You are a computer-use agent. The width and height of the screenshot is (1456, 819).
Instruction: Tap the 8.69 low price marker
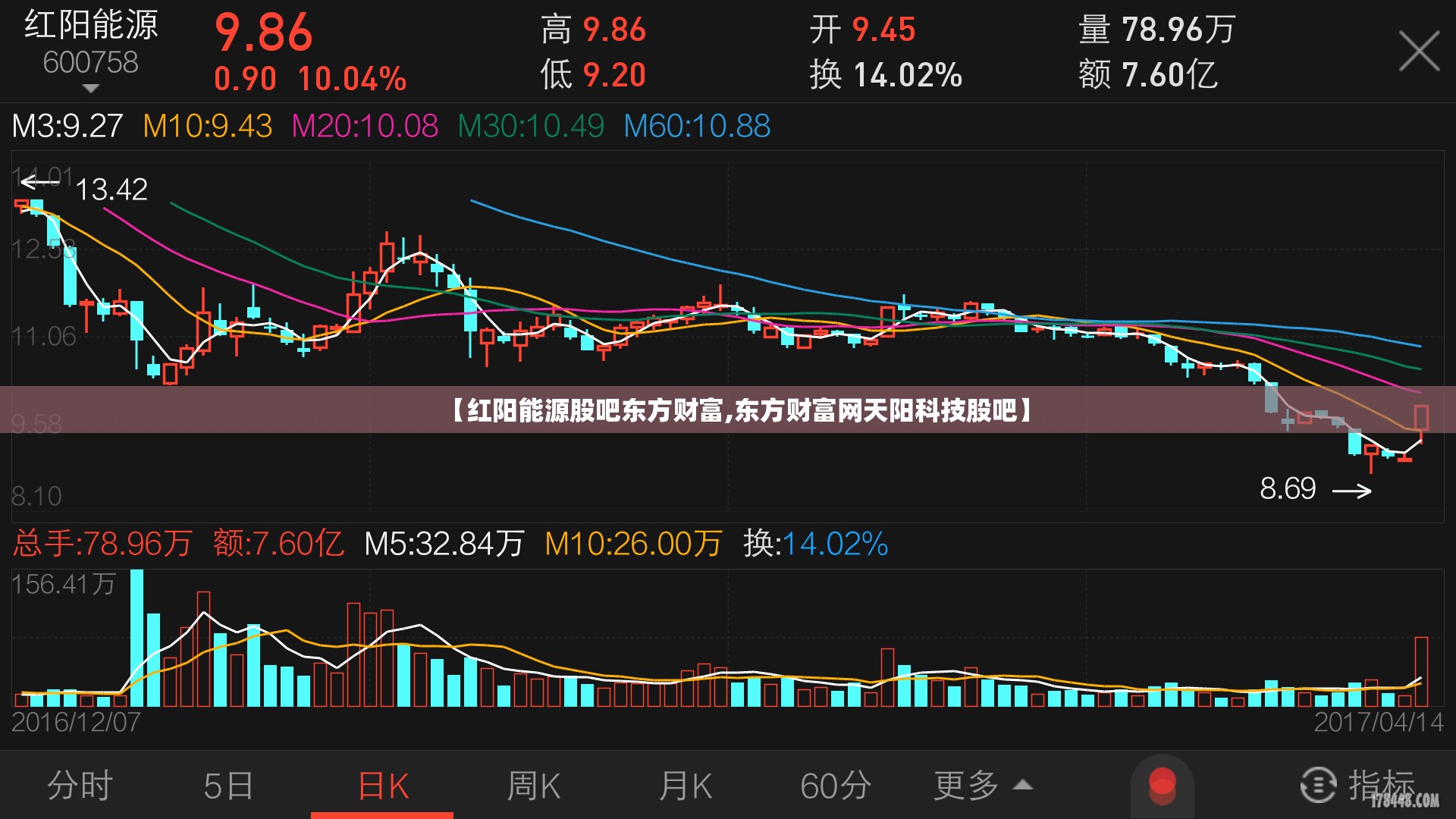1288,488
